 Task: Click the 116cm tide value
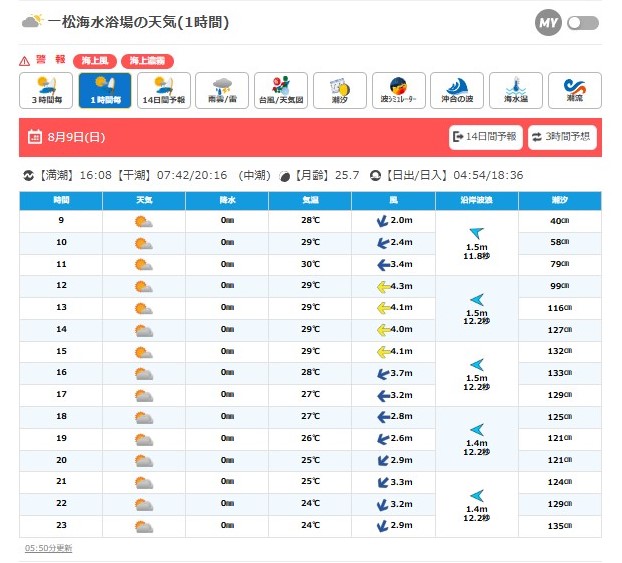pos(560,308)
